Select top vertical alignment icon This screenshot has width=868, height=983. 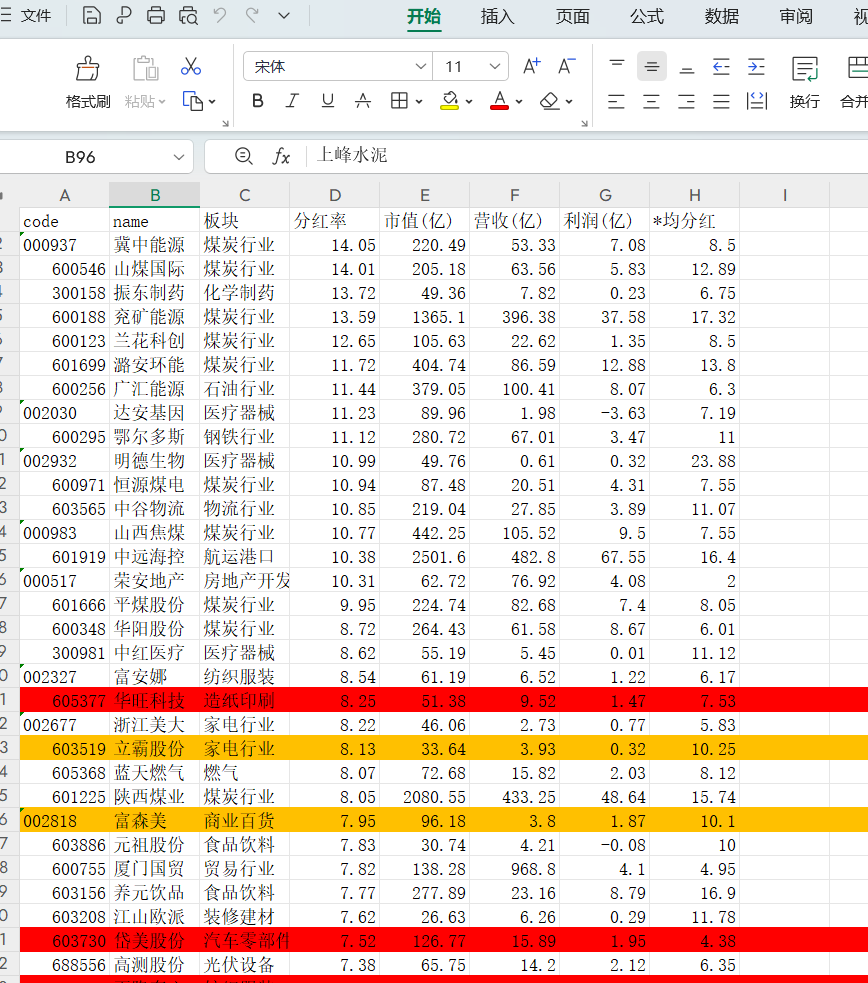[x=617, y=66]
